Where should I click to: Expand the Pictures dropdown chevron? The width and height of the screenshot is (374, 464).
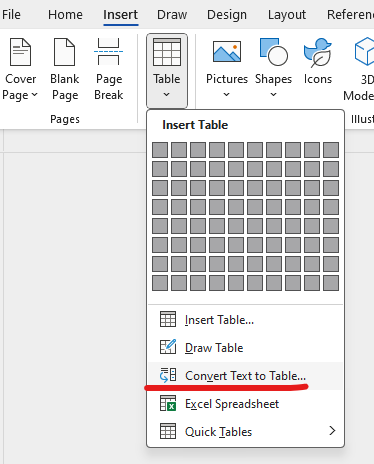pyautogui.click(x=227, y=95)
